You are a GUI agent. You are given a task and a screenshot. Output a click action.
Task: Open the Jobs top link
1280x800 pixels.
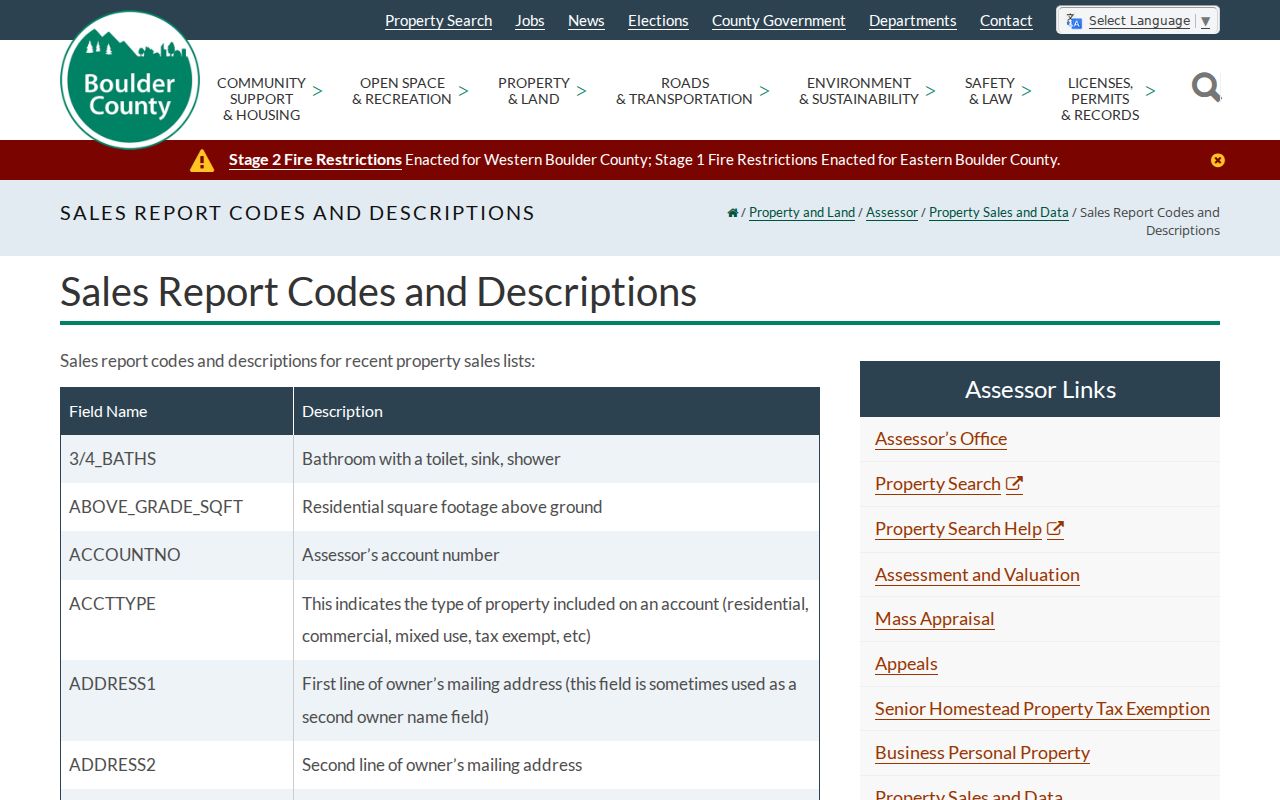coord(530,21)
